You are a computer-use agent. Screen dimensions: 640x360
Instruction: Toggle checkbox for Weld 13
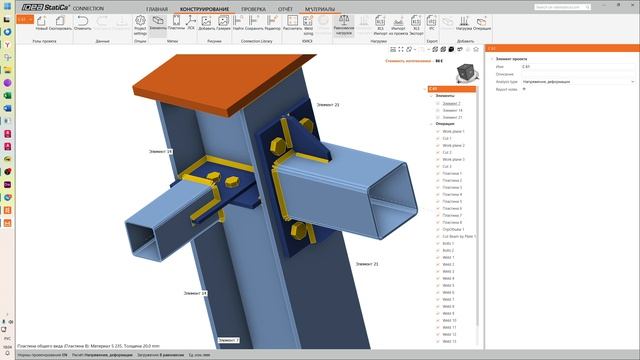pyautogui.click(x=438, y=341)
